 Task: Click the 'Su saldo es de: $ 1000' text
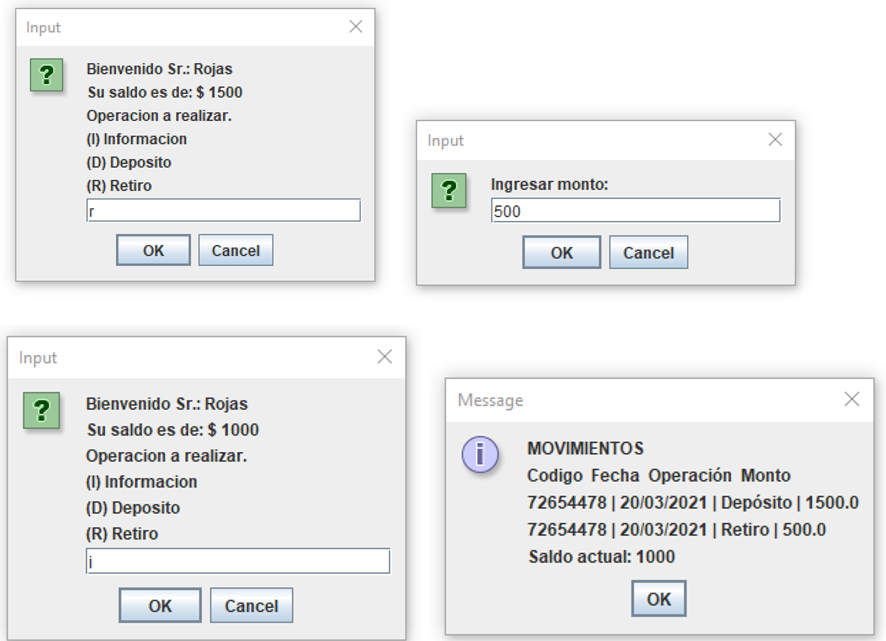(x=173, y=430)
